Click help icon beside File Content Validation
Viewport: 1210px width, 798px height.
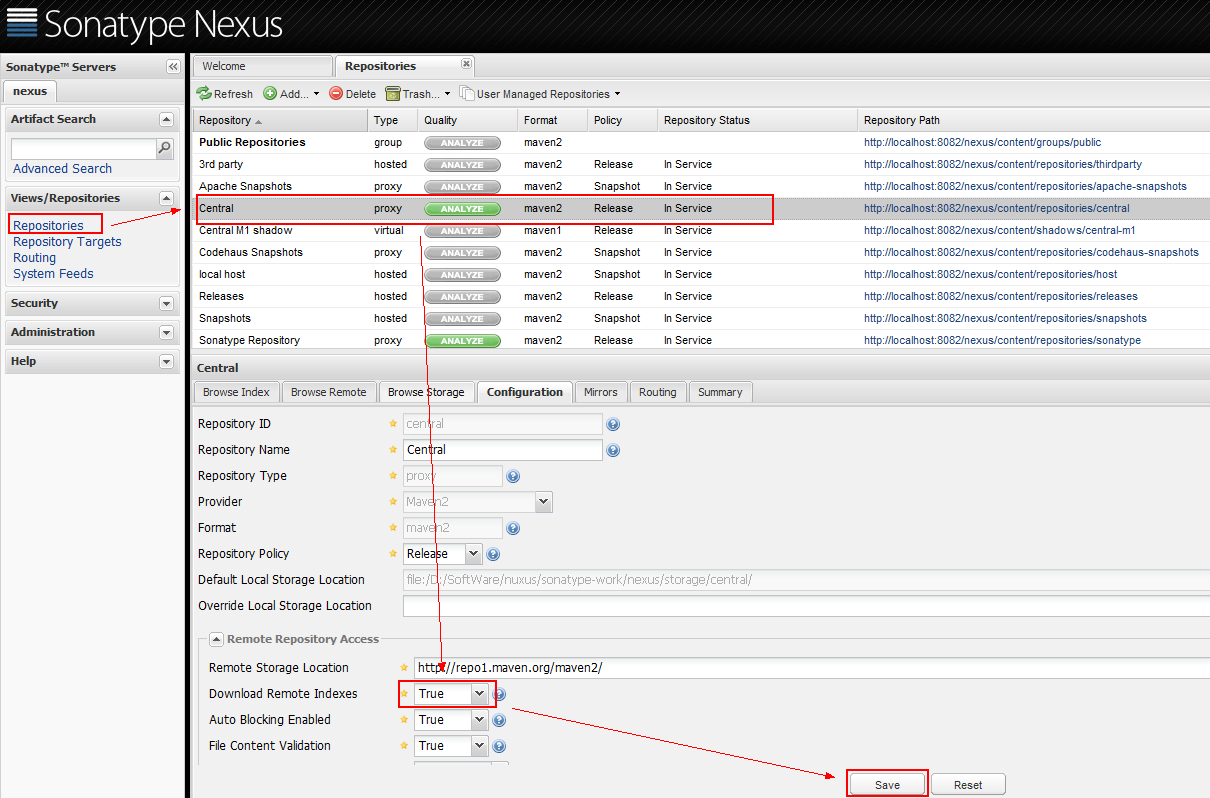coord(499,746)
